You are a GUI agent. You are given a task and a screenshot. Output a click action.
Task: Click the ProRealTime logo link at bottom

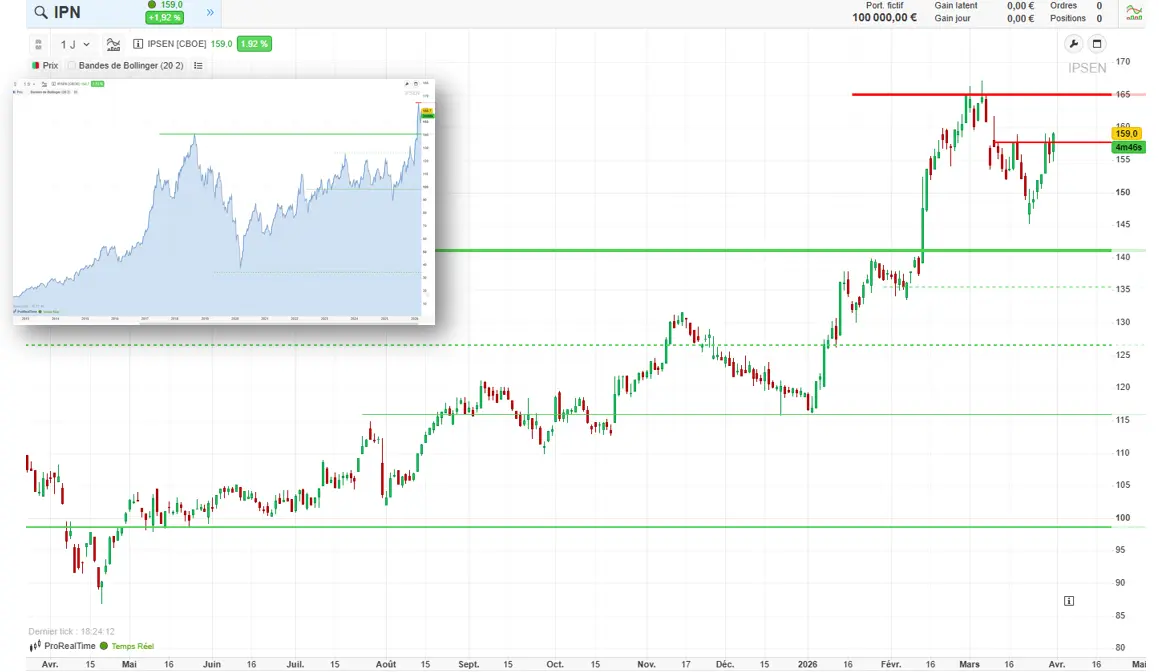point(62,646)
